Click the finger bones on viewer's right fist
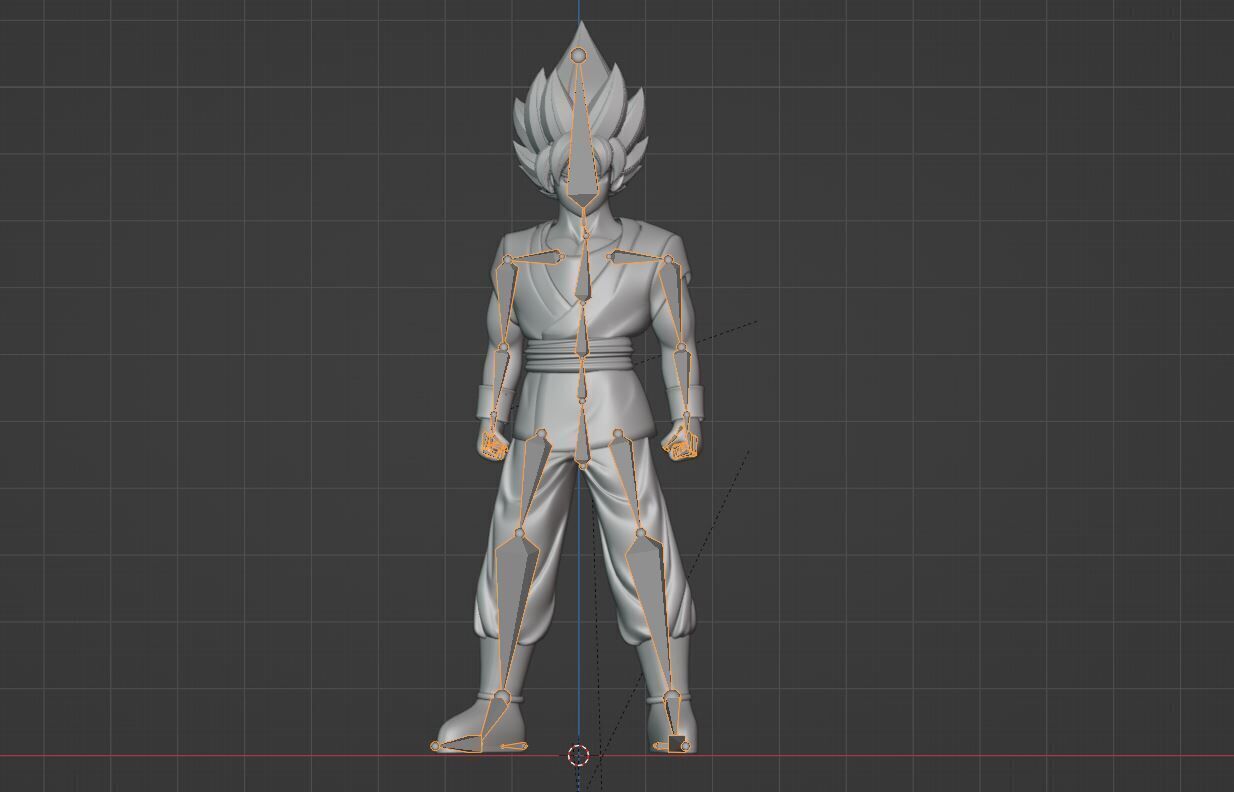Viewport: 1234px width, 792px height. point(684,443)
